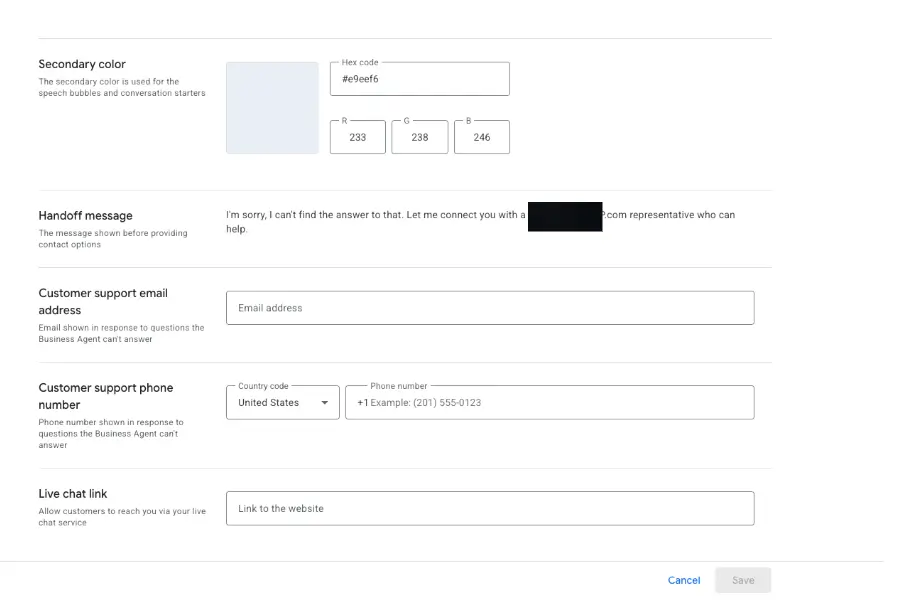Click the Hex code input field
The image size is (909, 606).
pos(419,78)
